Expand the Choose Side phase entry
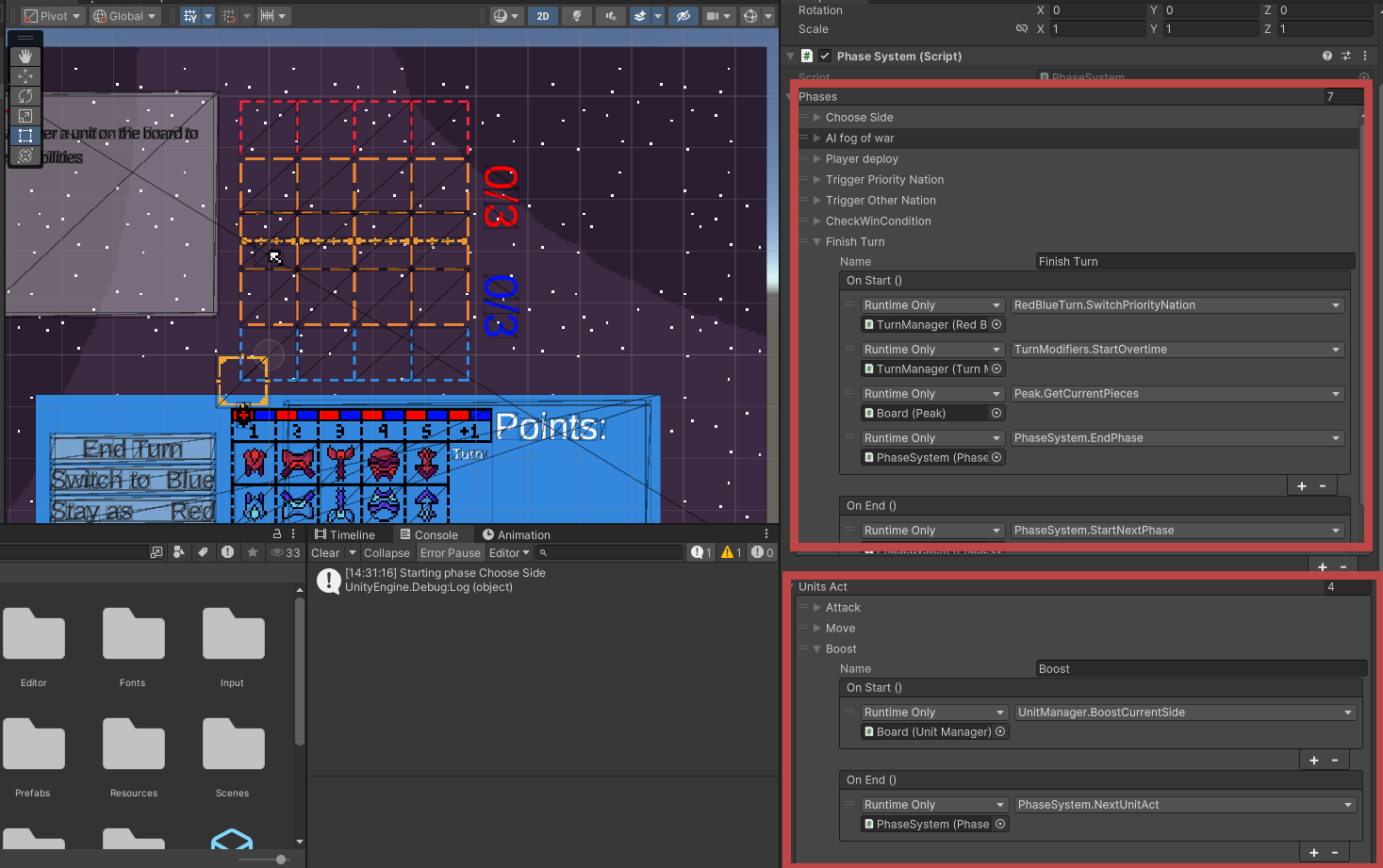Viewport: 1383px width, 868px height. click(817, 118)
